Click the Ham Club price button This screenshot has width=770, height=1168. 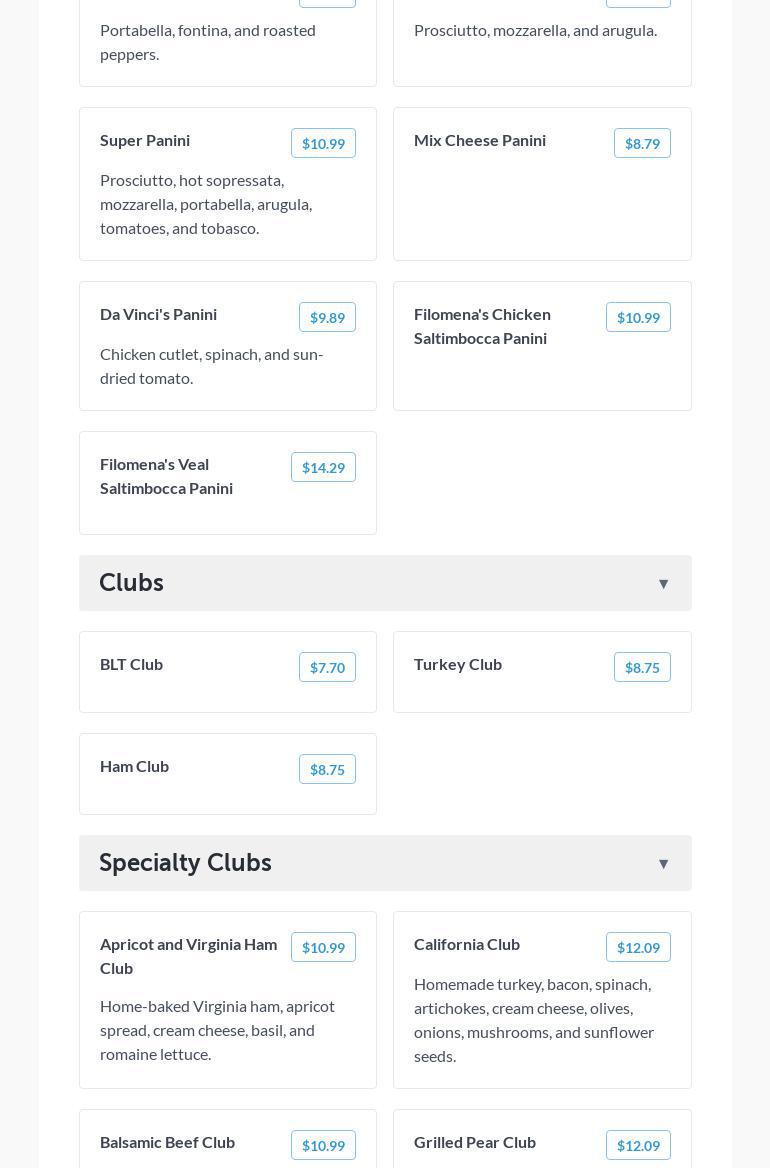click(327, 770)
